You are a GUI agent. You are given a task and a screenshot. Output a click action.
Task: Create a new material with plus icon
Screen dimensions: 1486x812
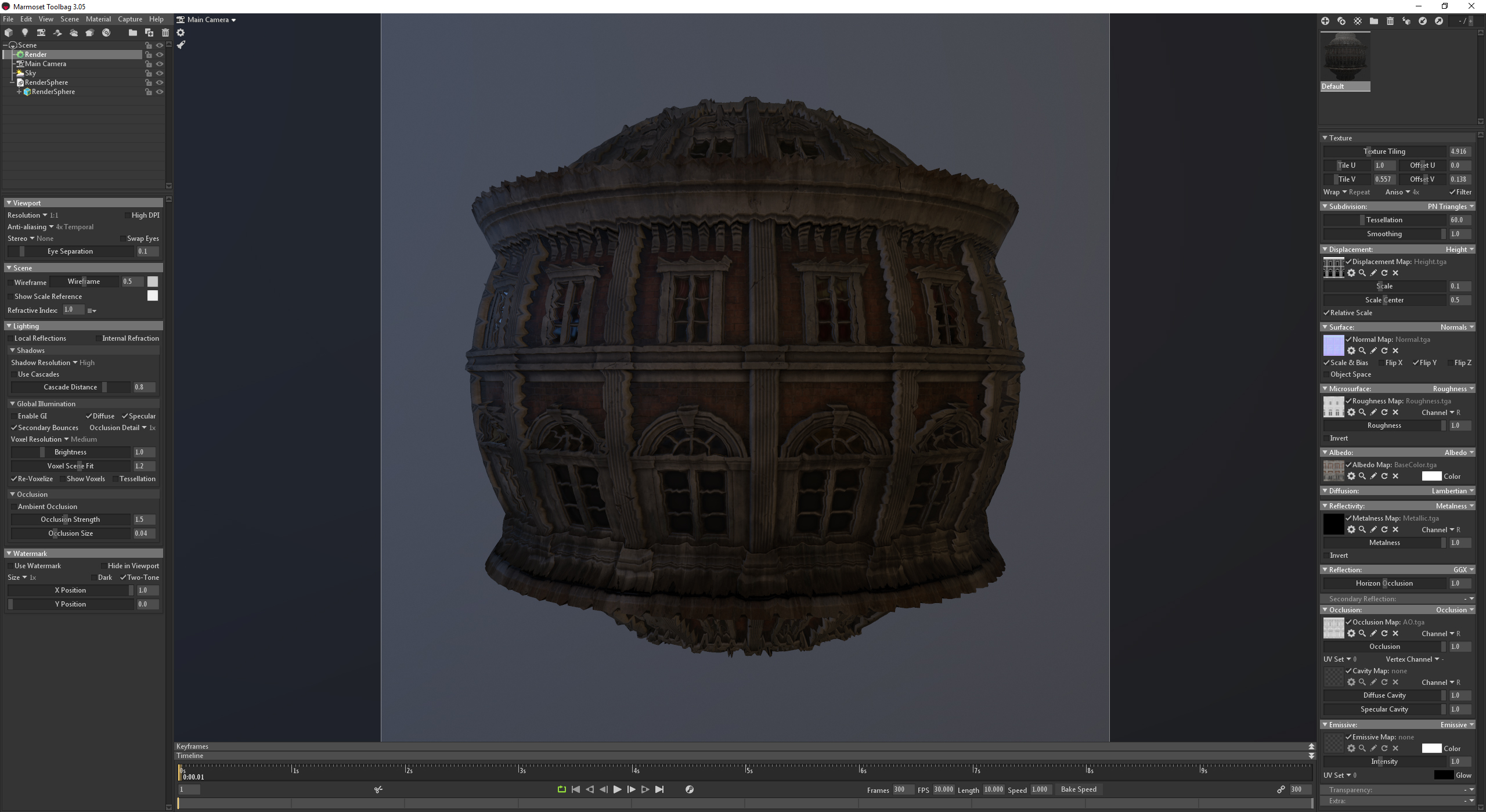click(x=1325, y=21)
